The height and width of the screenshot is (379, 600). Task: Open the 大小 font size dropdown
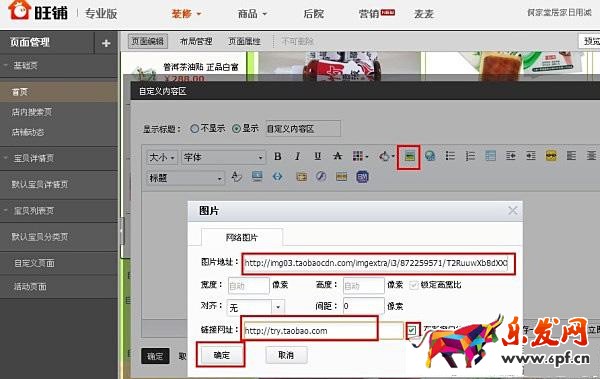coord(161,157)
